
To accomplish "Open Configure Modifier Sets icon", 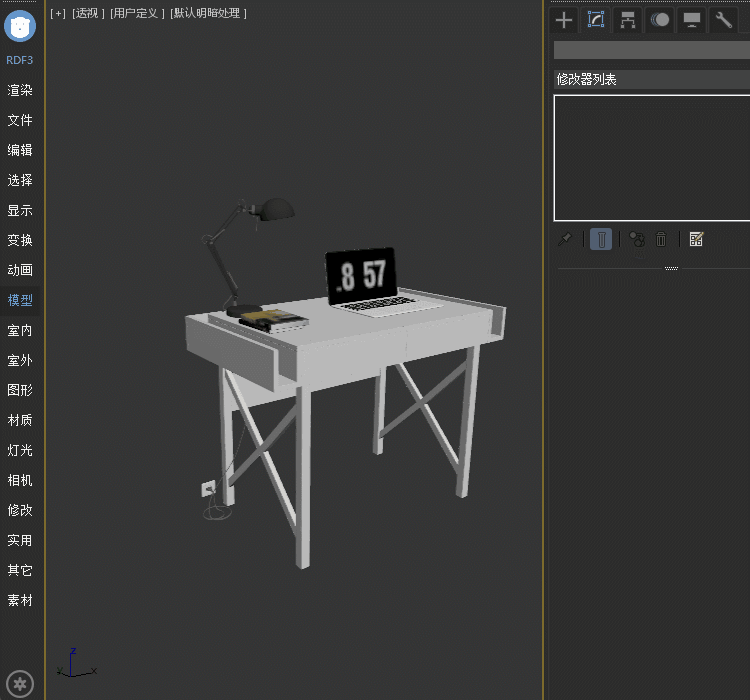I will click(x=697, y=239).
